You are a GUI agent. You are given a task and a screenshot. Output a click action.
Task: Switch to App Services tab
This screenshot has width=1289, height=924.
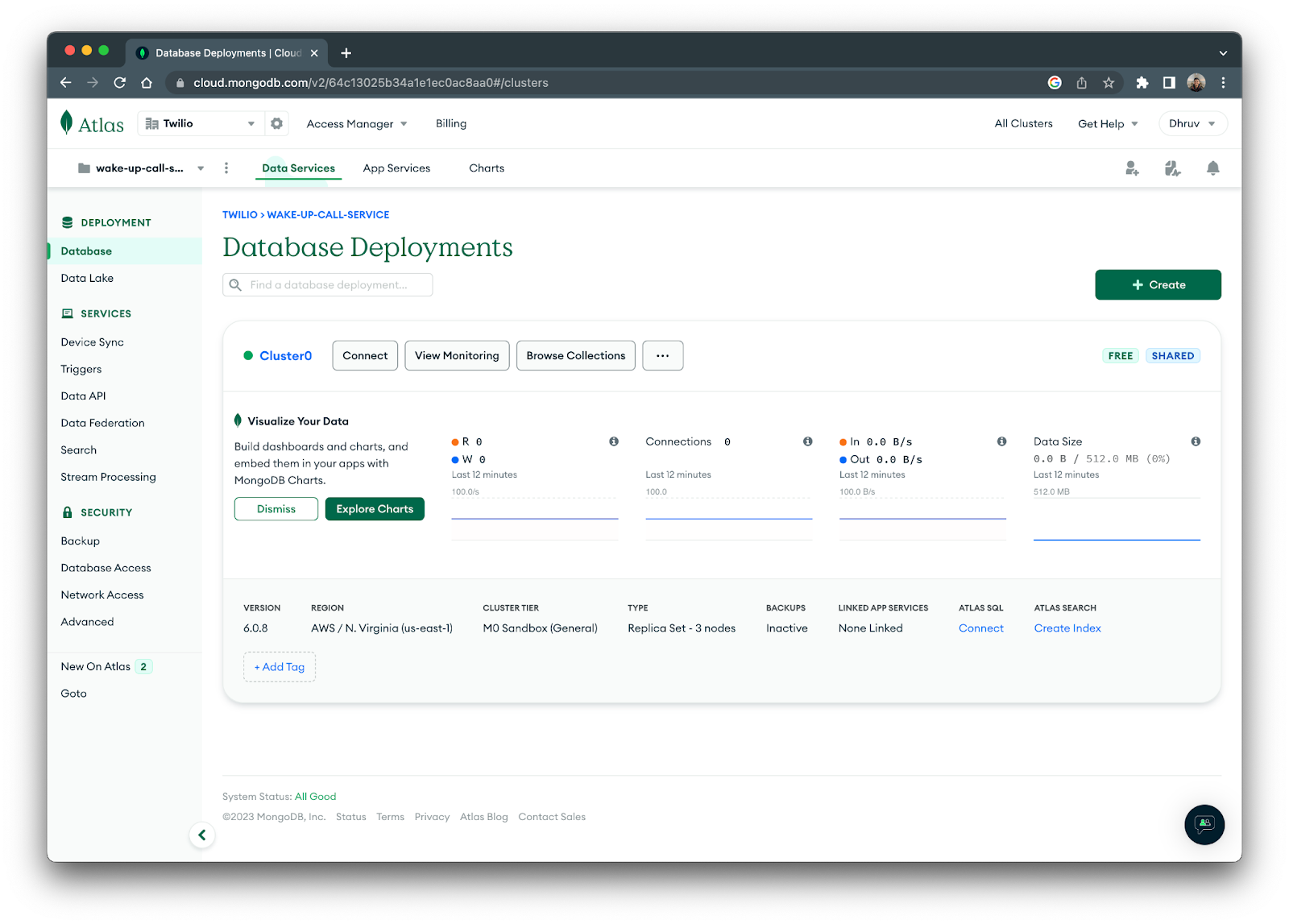click(396, 168)
